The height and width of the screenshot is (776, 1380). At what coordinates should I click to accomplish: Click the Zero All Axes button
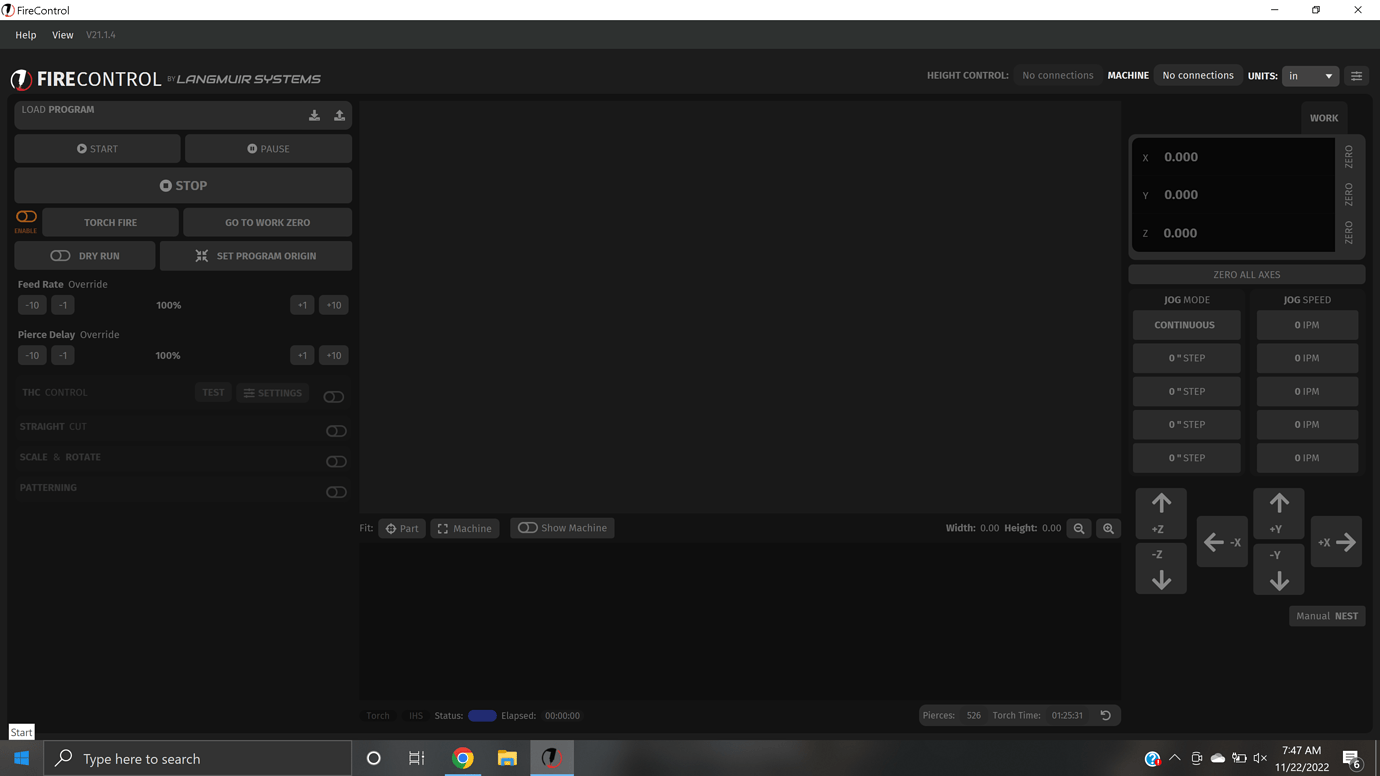1246,274
